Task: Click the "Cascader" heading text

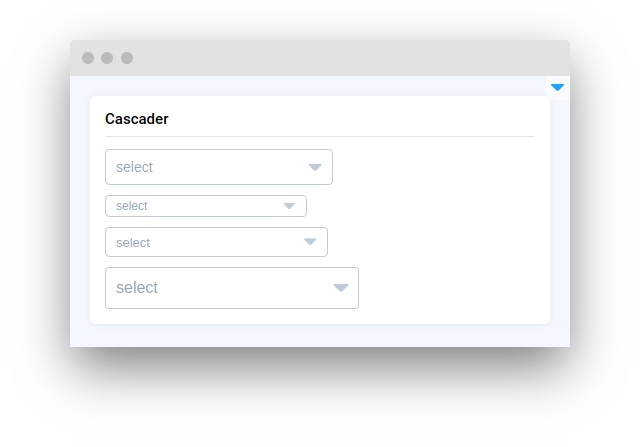Action: (x=137, y=119)
